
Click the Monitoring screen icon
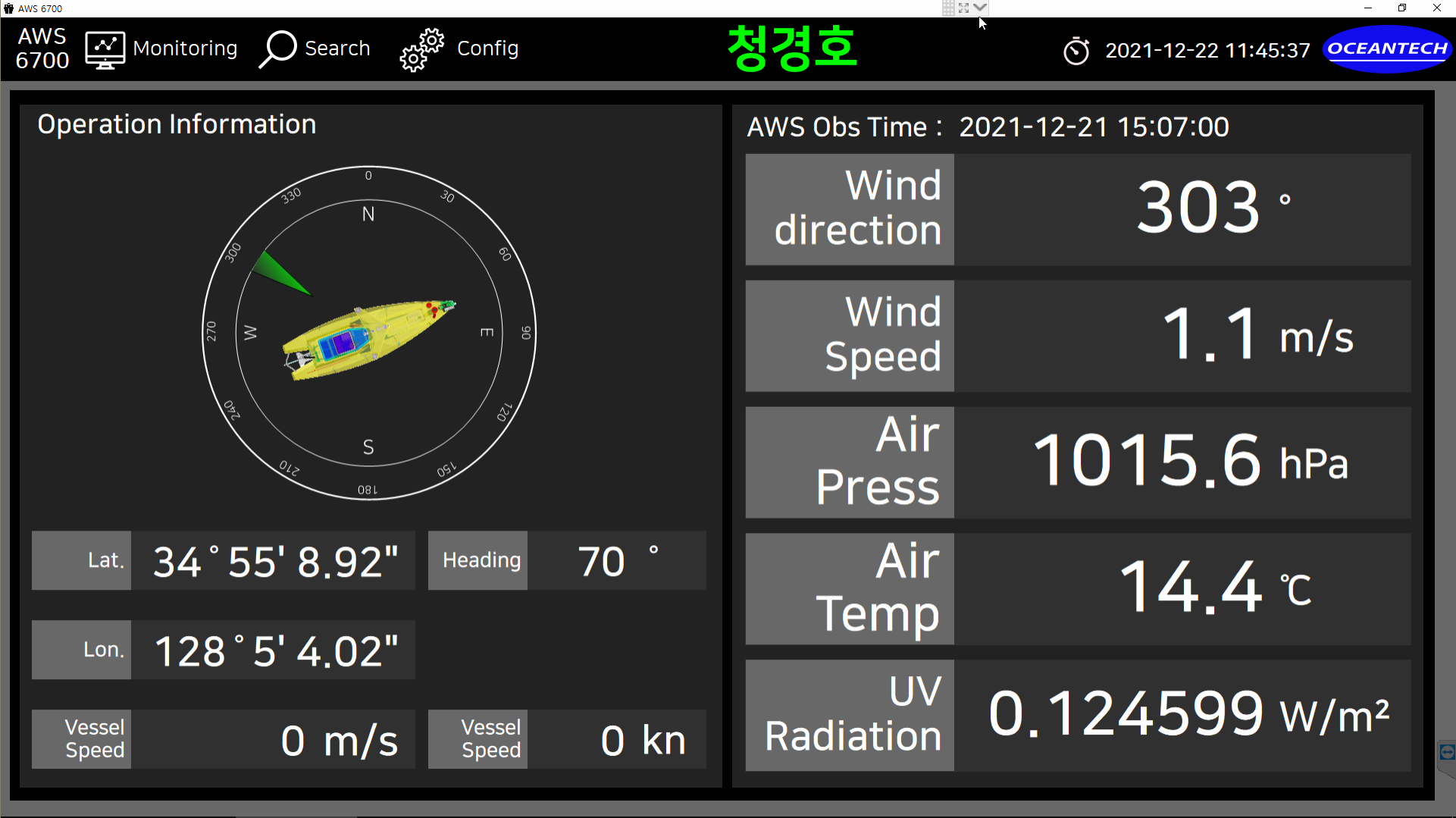(105, 50)
